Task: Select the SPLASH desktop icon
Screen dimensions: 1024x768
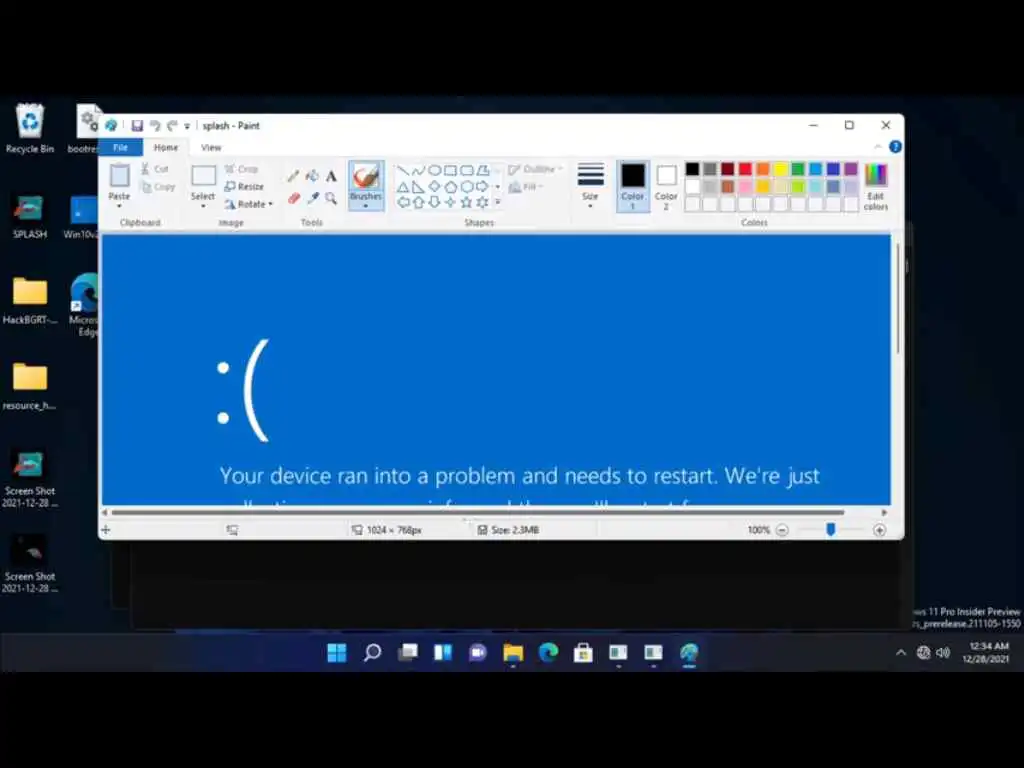Action: click(x=30, y=217)
